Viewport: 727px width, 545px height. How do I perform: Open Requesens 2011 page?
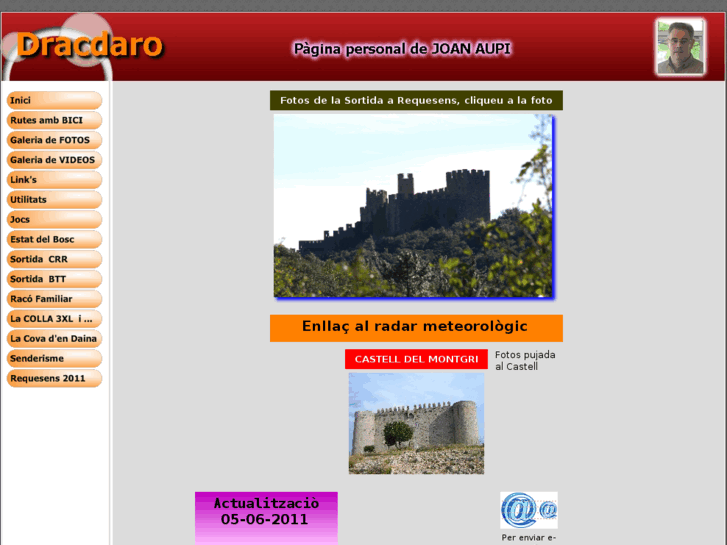54,378
